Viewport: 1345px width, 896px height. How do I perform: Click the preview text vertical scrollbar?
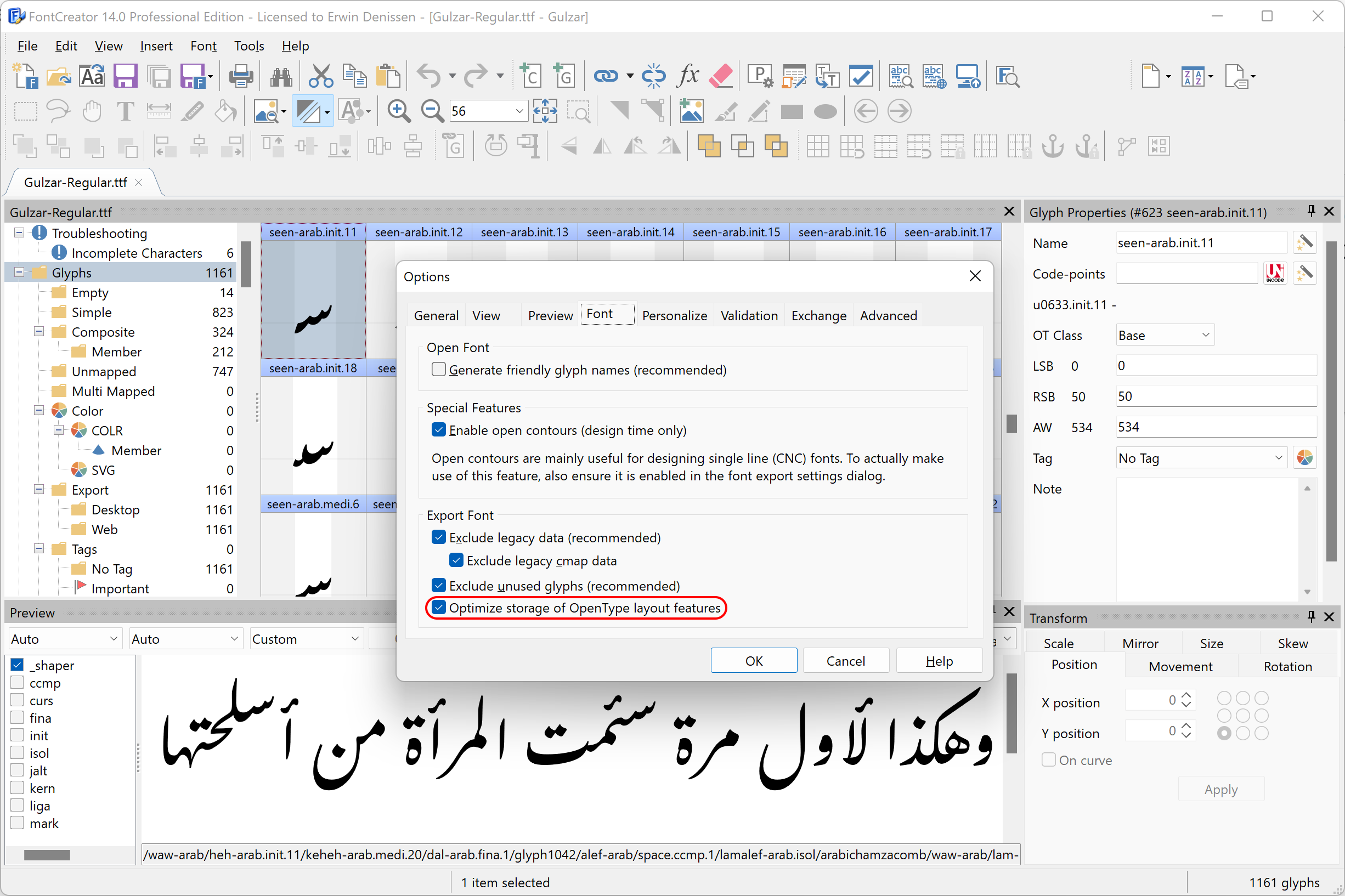point(1011,712)
